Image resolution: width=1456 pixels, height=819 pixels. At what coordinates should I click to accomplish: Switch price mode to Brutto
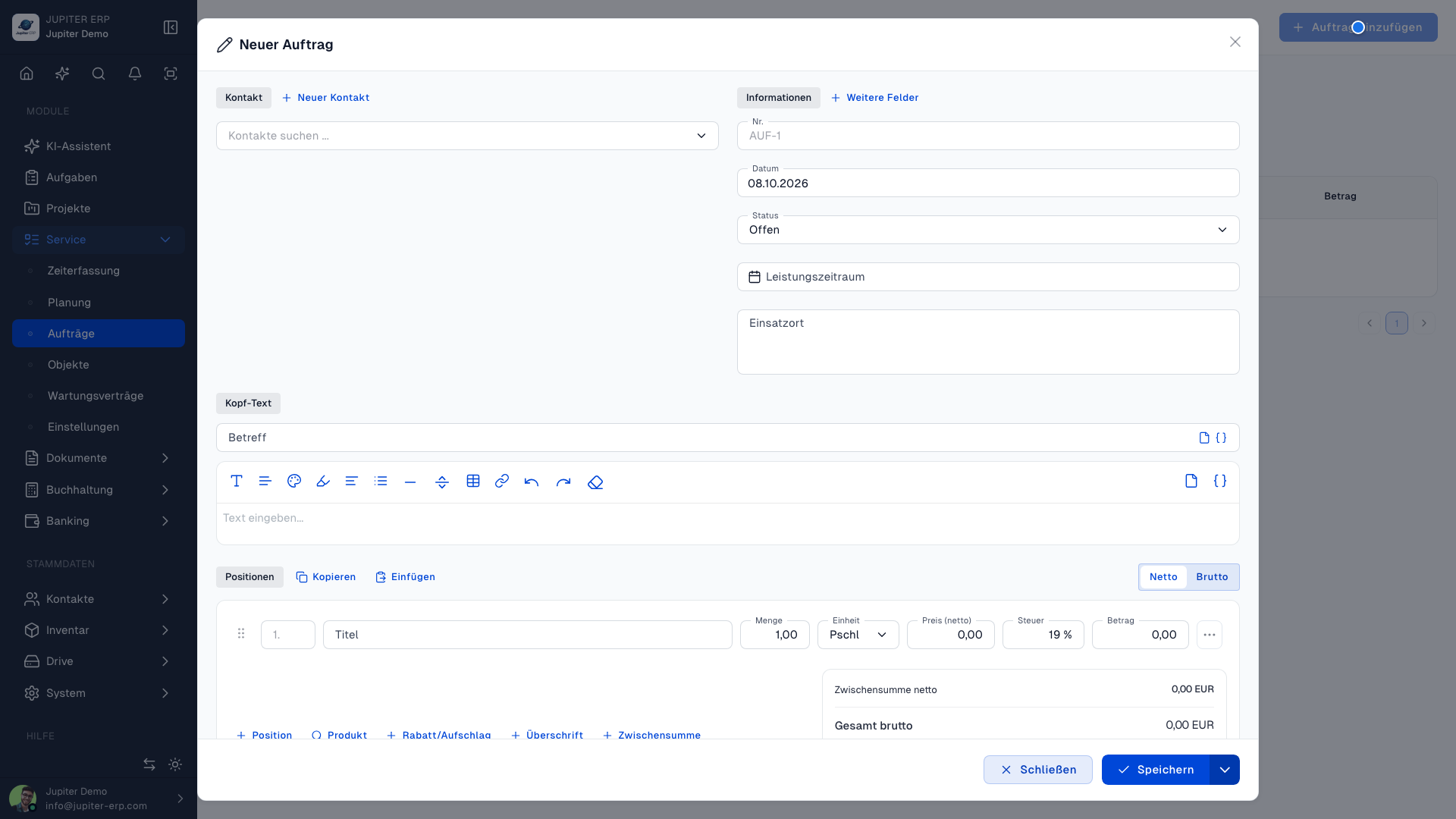pyautogui.click(x=1212, y=577)
